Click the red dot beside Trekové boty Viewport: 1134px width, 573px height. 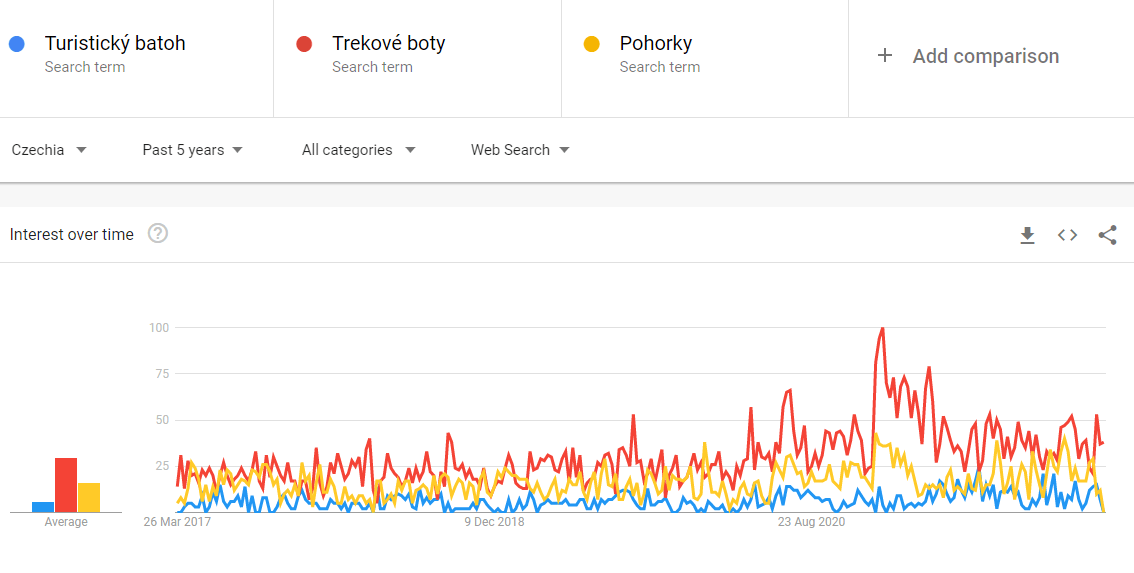(304, 44)
